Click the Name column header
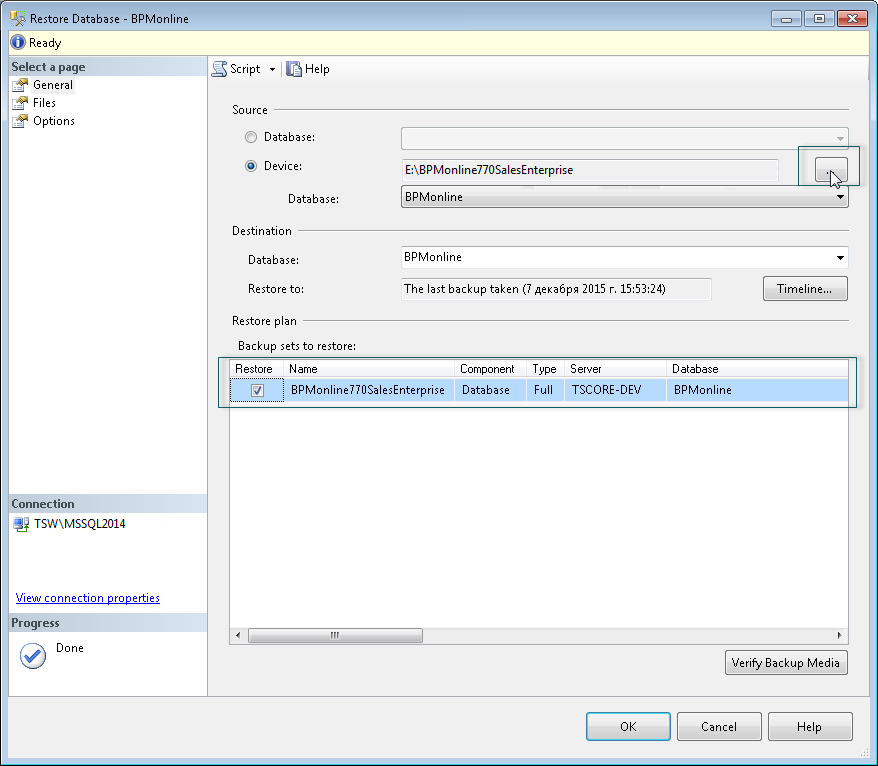The image size is (878, 766). 369,369
